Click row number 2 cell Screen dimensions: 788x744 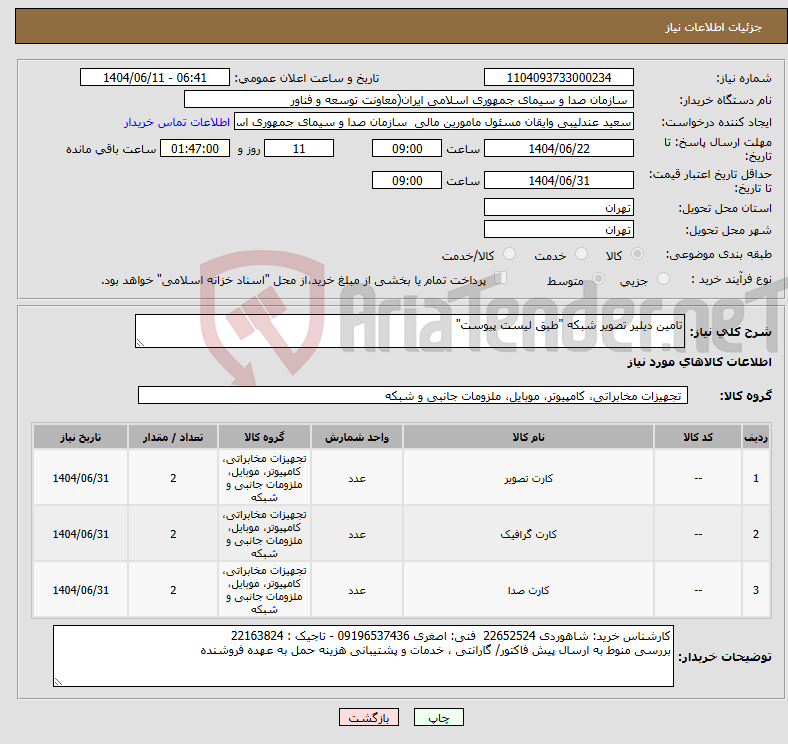[755, 534]
